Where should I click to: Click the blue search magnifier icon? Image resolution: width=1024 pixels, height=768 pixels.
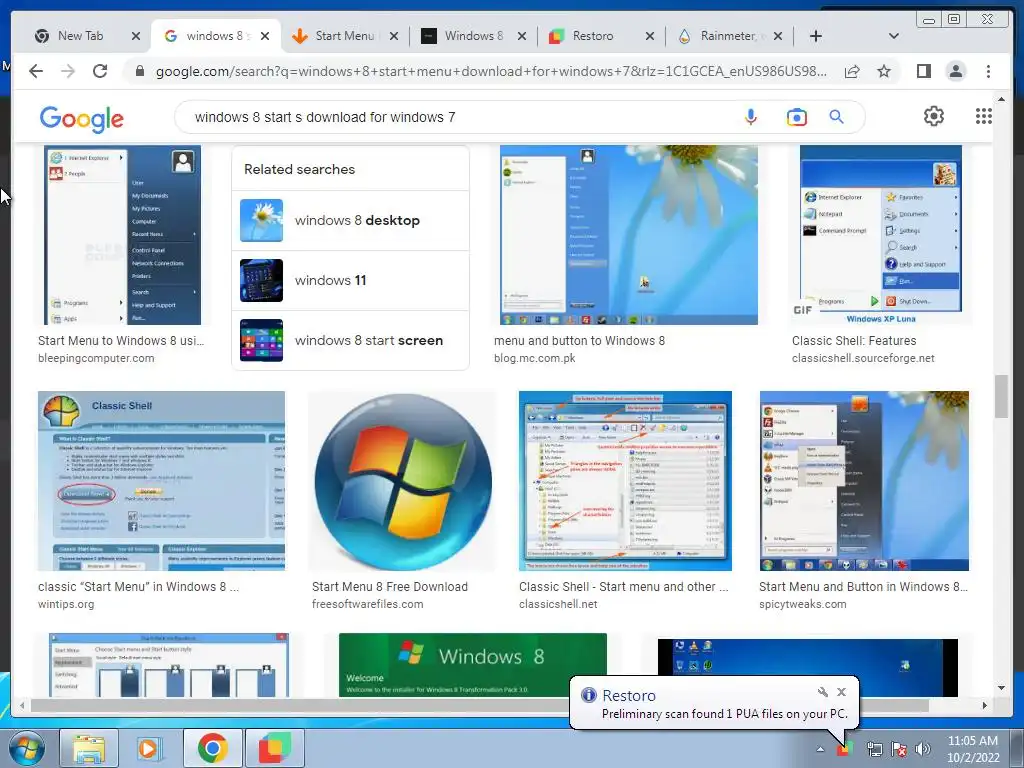tap(836, 117)
